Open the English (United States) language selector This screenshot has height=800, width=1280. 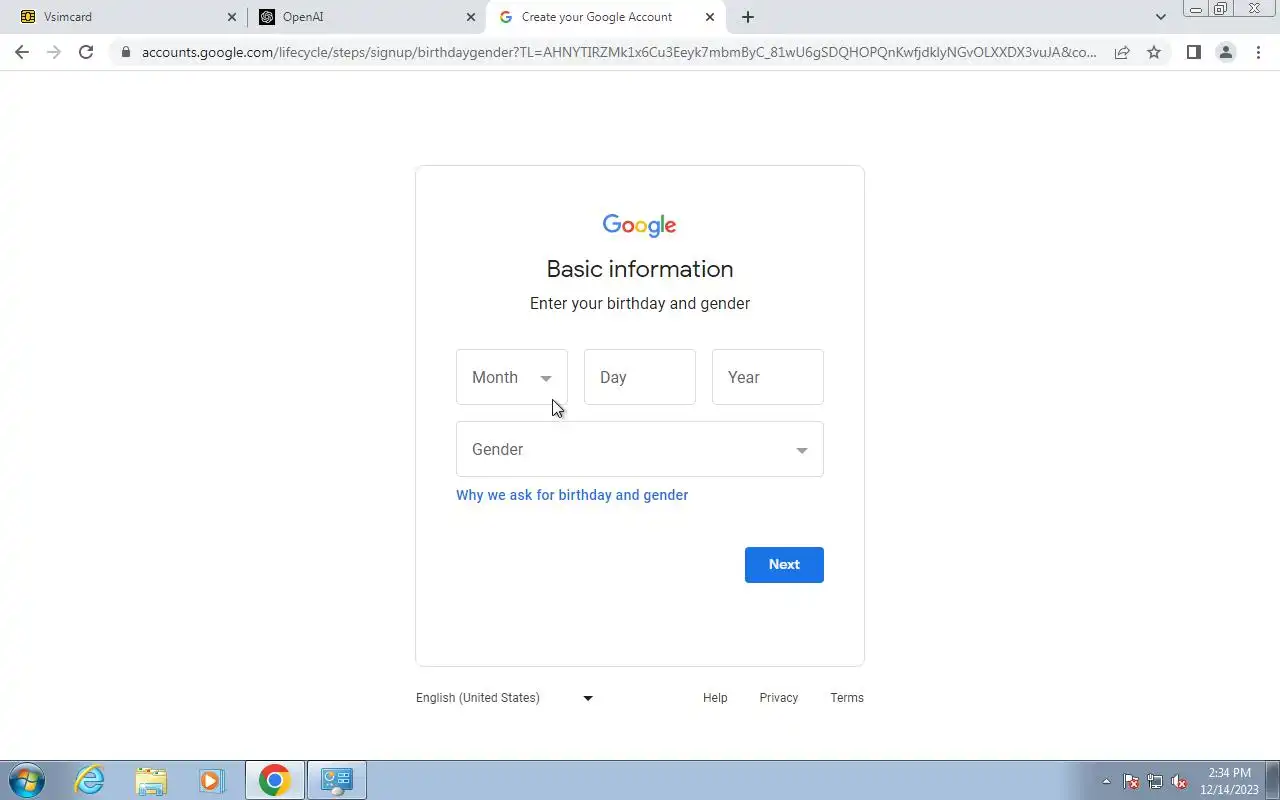[505, 698]
